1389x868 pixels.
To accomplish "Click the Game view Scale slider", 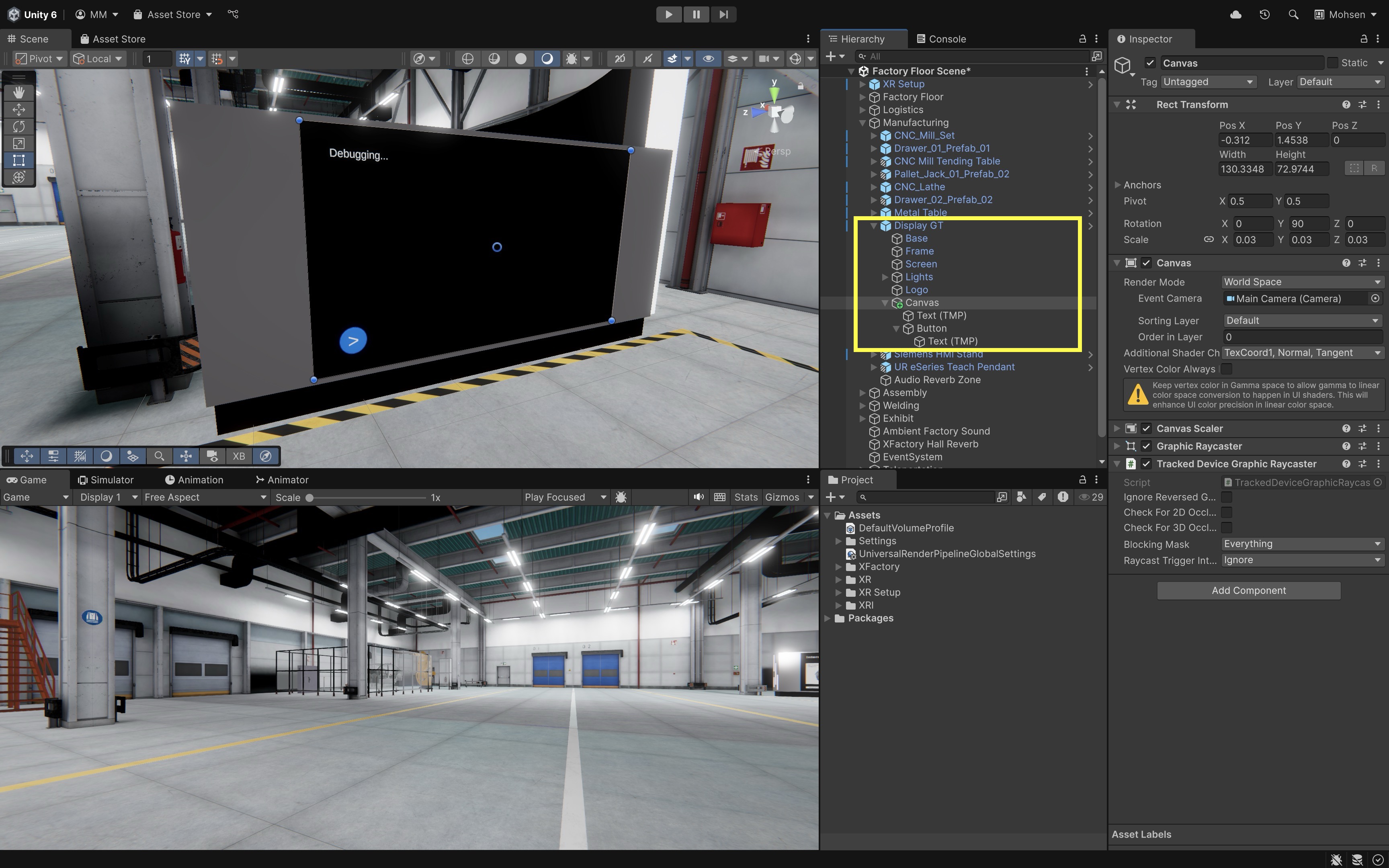I will tap(367, 498).
